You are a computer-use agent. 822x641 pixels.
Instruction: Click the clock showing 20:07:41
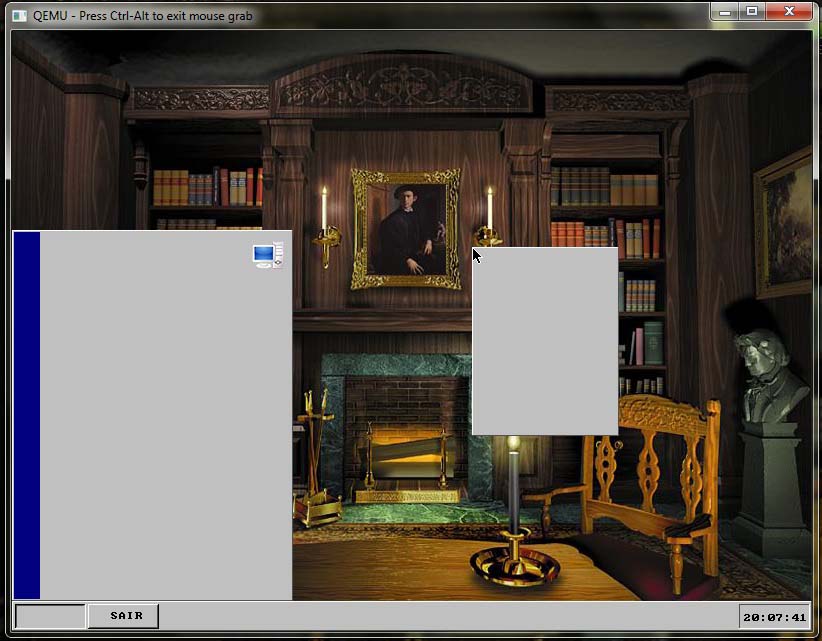(774, 617)
